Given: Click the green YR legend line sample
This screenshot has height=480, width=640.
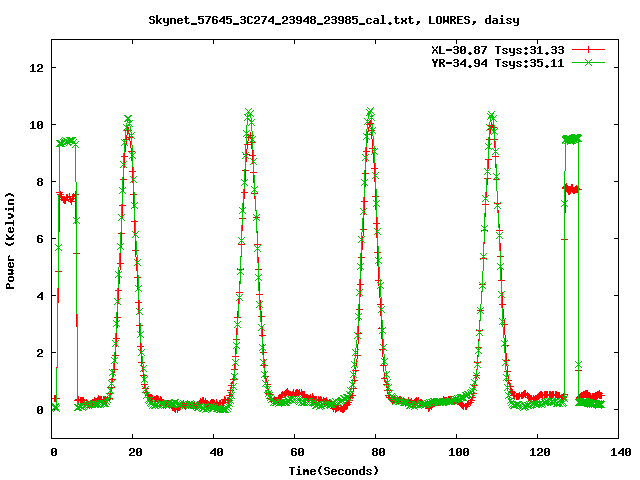Looking at the screenshot, I should 588,62.
